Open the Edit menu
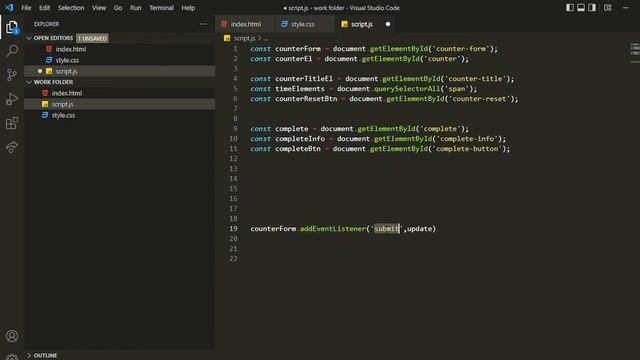Image resolution: width=640 pixels, height=360 pixels. 44,8
